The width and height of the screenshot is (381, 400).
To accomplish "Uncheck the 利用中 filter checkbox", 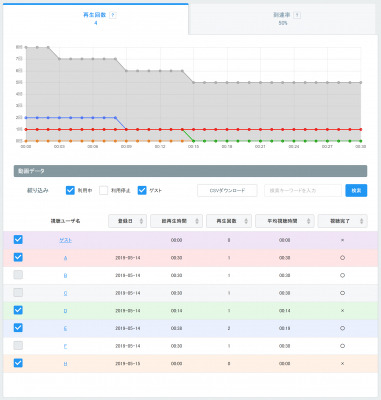I will [x=70, y=190].
